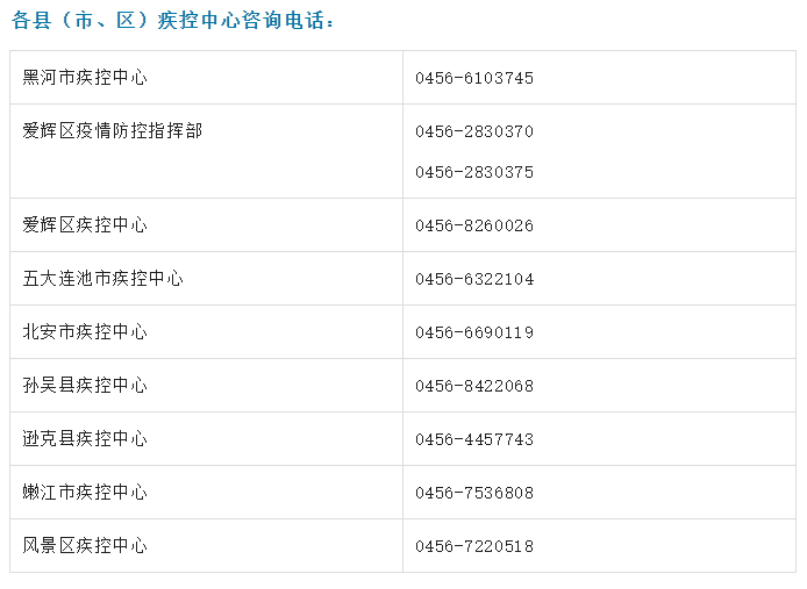Select phone number 0456-8422068

tap(474, 386)
